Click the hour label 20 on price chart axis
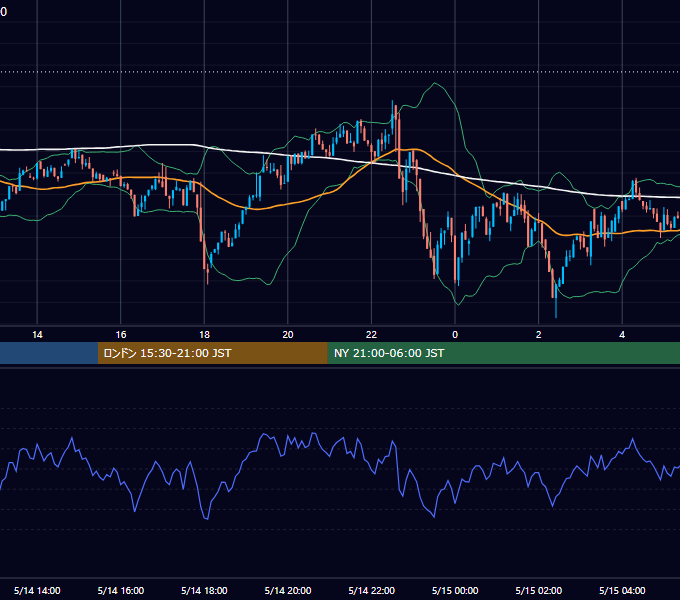Screen dimensions: 680x600 coord(288,335)
